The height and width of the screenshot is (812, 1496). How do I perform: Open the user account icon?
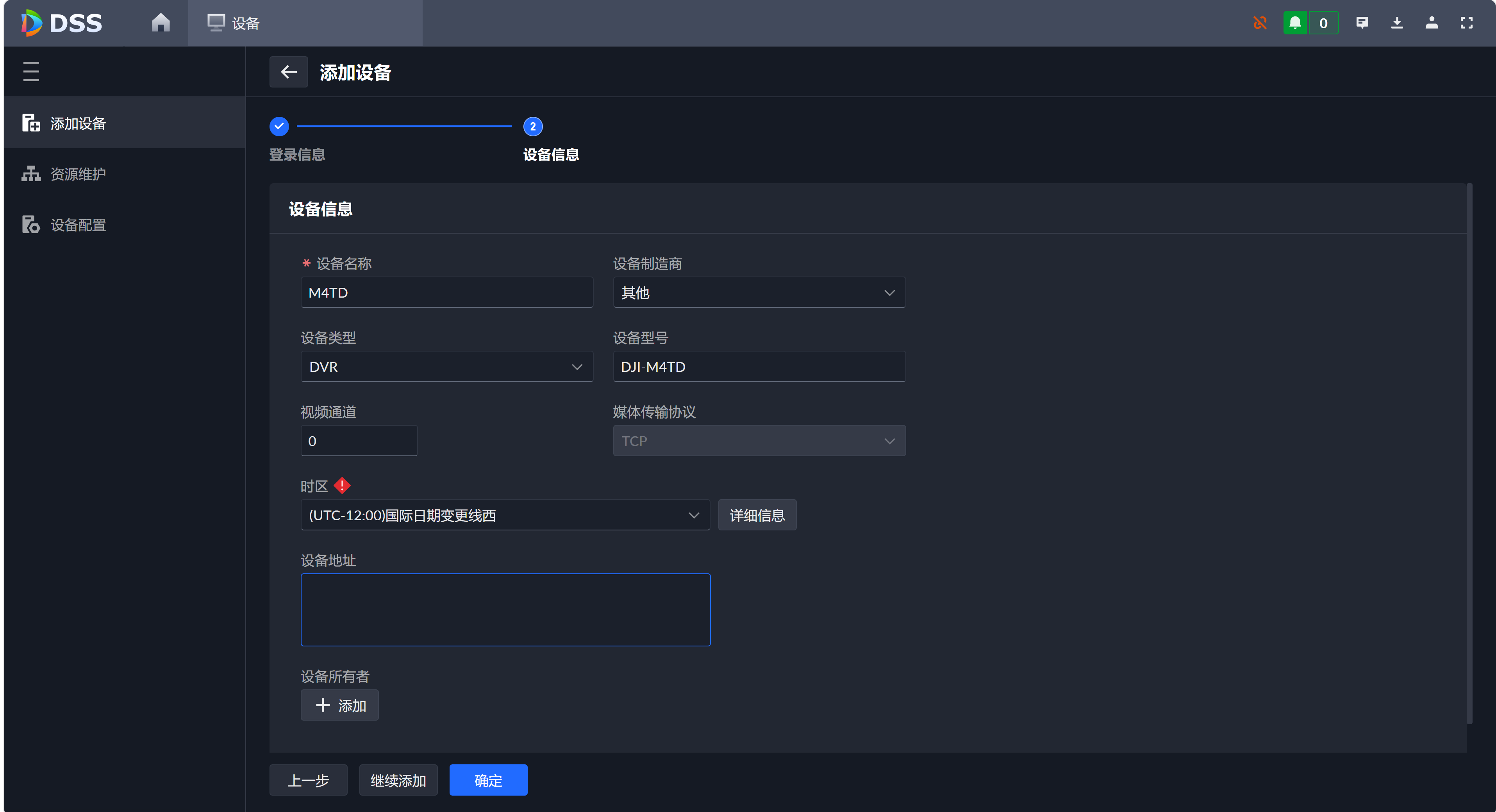pyautogui.click(x=1432, y=23)
